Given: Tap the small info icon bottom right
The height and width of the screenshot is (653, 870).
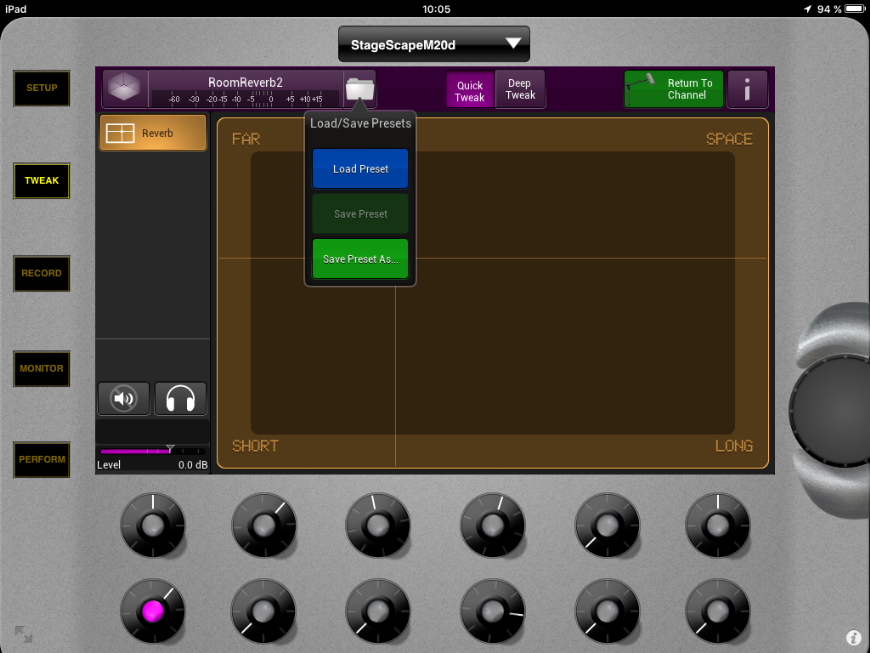Looking at the screenshot, I should 853,637.
